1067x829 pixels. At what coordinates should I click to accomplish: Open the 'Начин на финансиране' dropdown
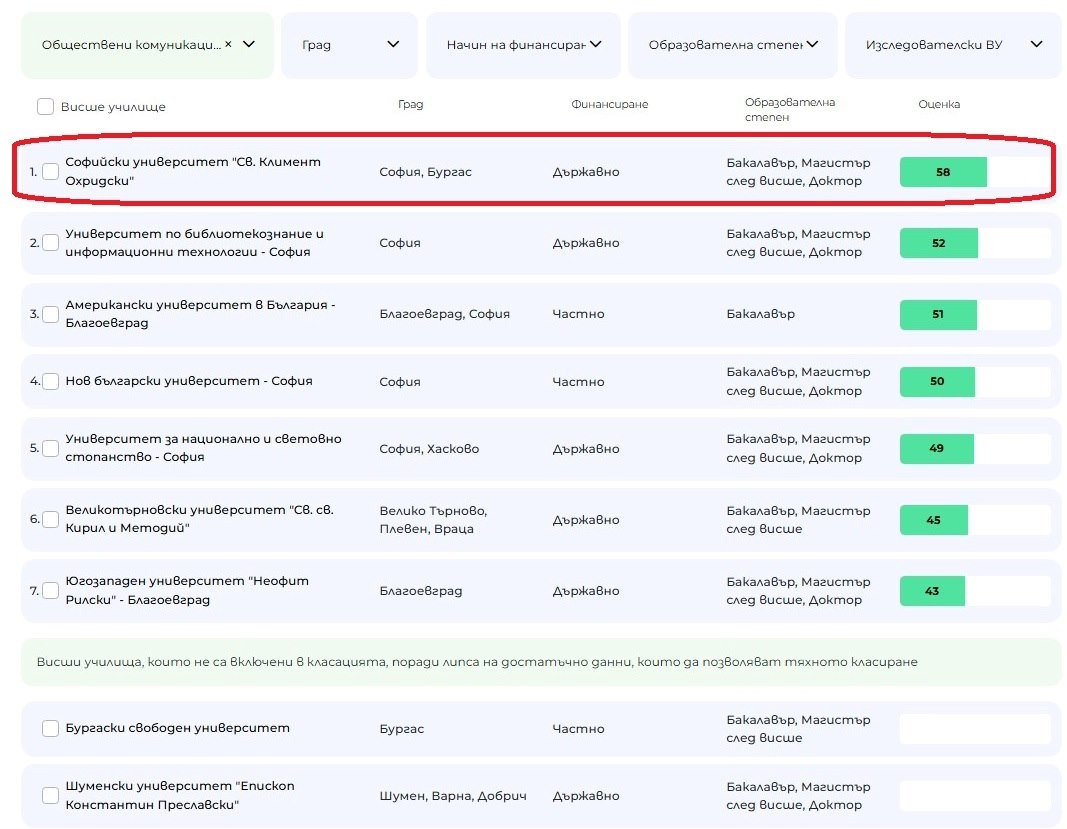[595, 44]
